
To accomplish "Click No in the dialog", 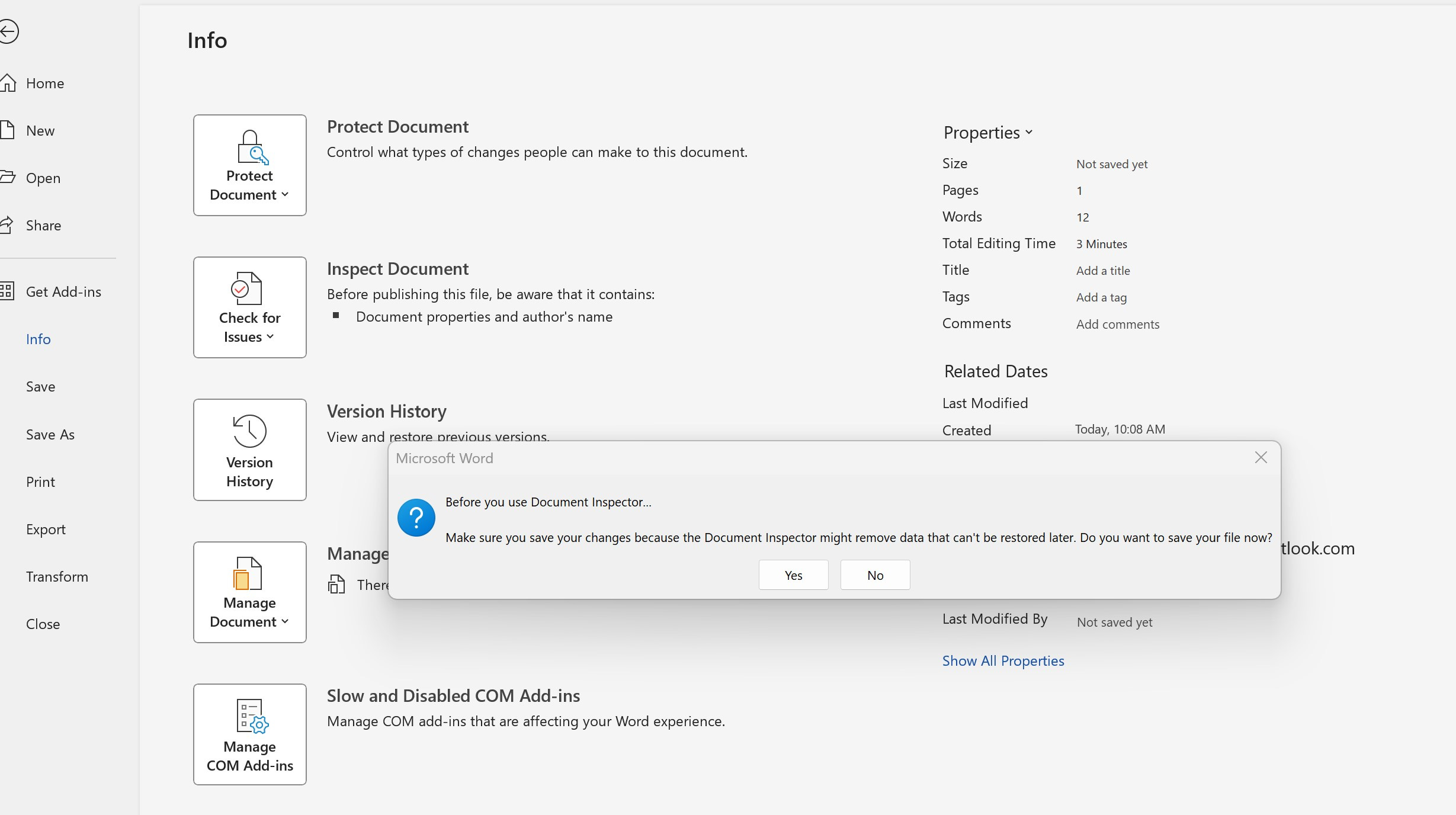I will (875, 575).
